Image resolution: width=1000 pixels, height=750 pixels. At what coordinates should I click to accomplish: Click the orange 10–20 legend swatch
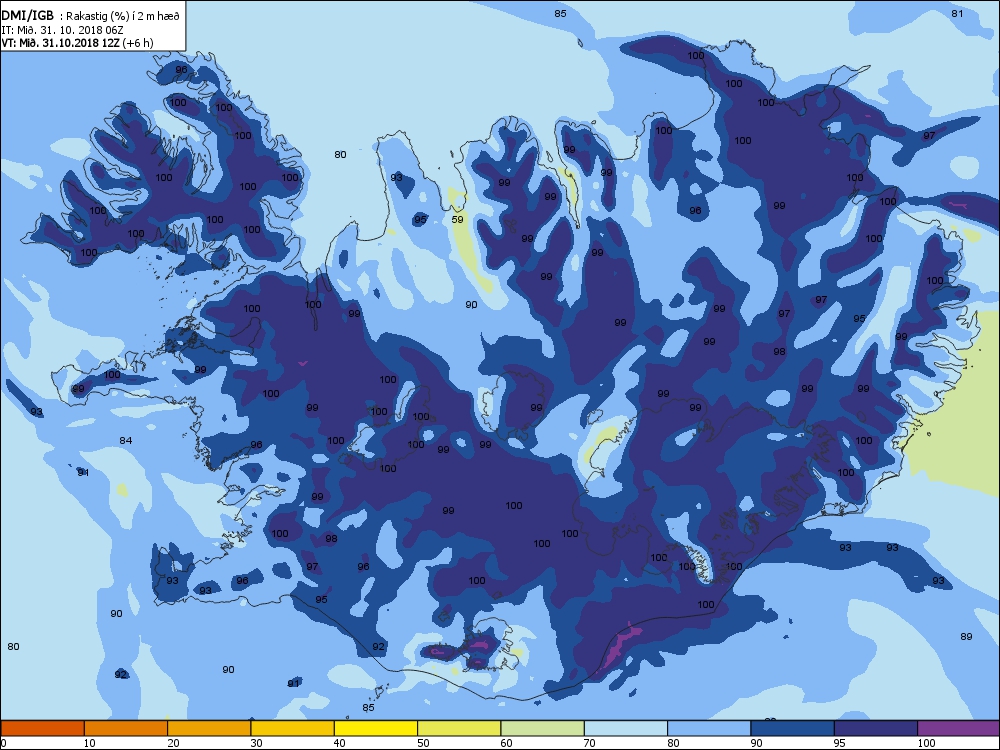(126, 728)
